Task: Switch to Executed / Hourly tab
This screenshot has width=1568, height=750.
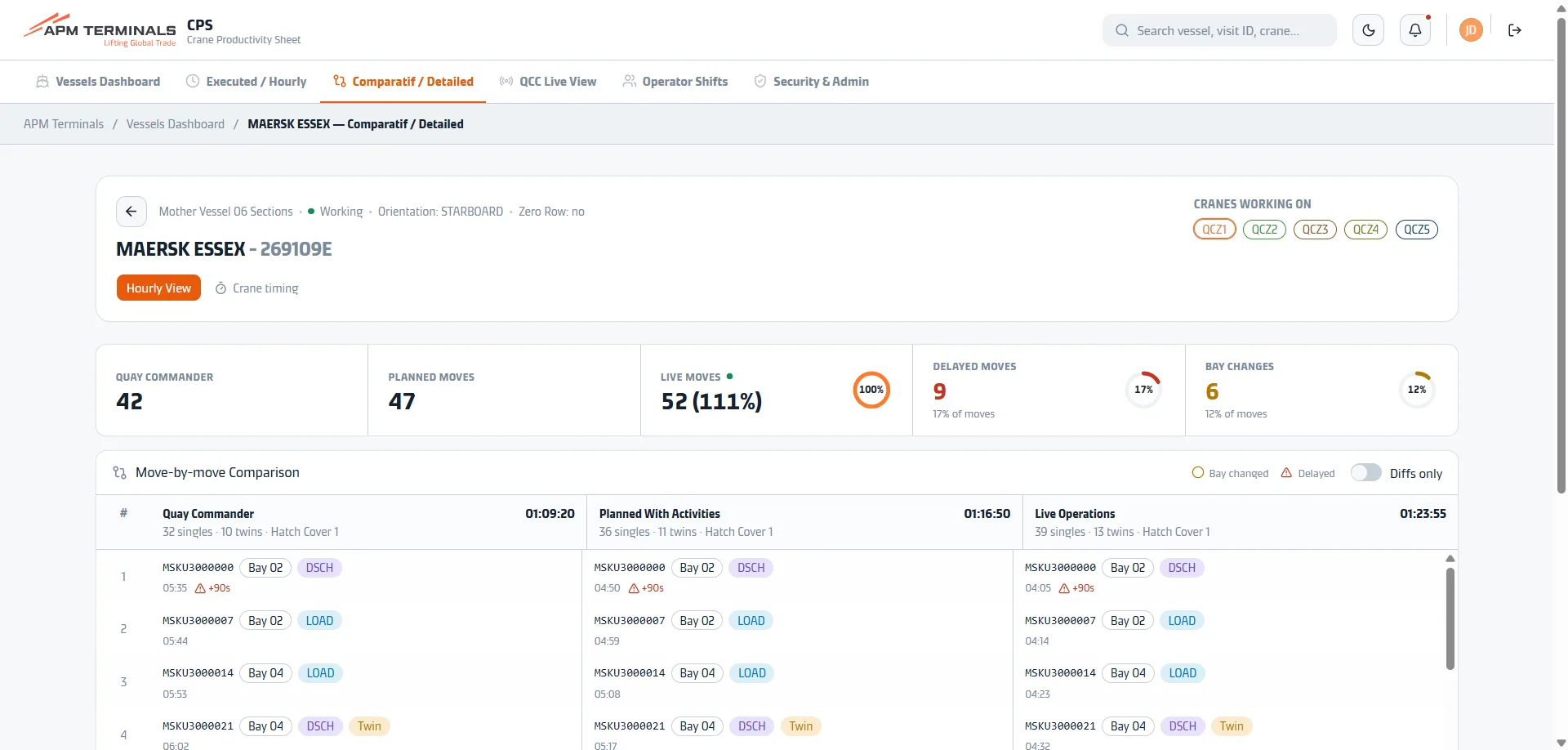Action: (x=247, y=82)
